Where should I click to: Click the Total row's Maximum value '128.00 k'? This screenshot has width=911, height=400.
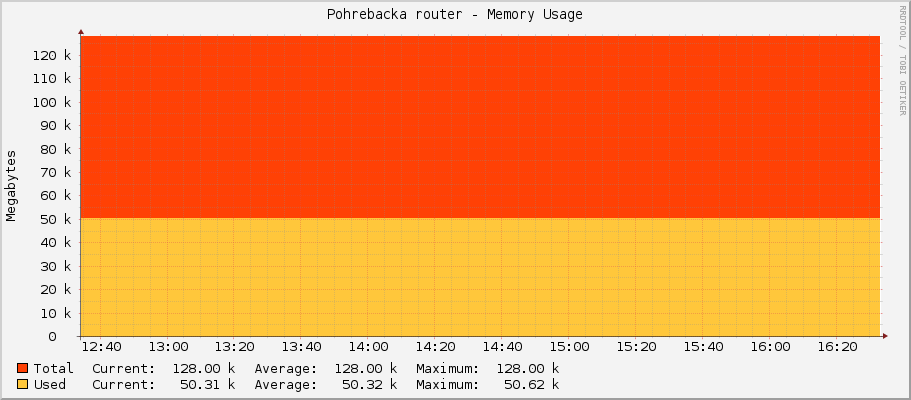click(528, 368)
